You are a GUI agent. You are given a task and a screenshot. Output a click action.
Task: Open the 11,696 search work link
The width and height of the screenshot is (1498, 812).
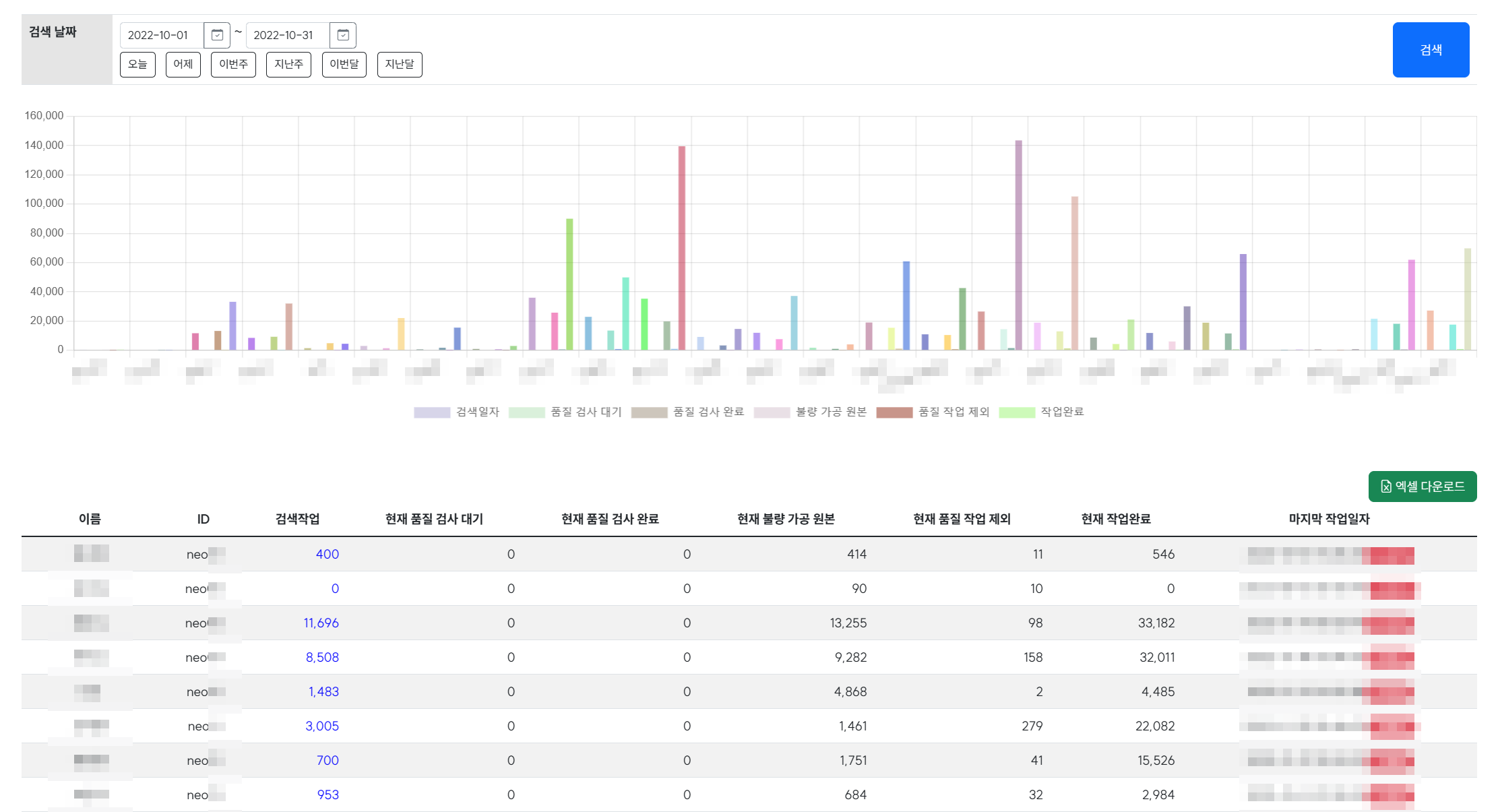(321, 623)
